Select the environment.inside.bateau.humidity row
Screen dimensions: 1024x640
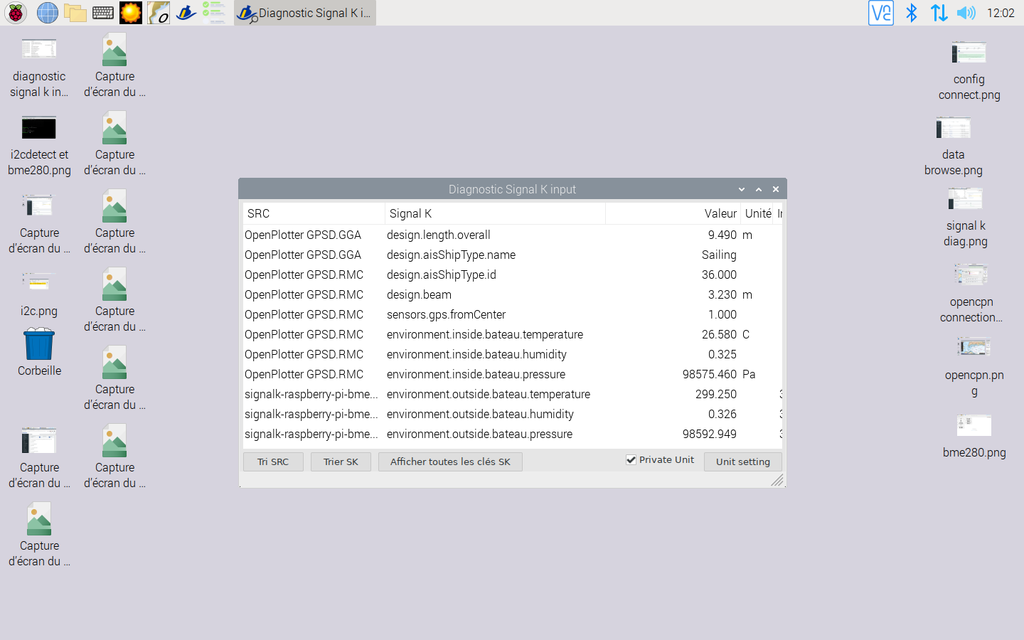tap(512, 355)
